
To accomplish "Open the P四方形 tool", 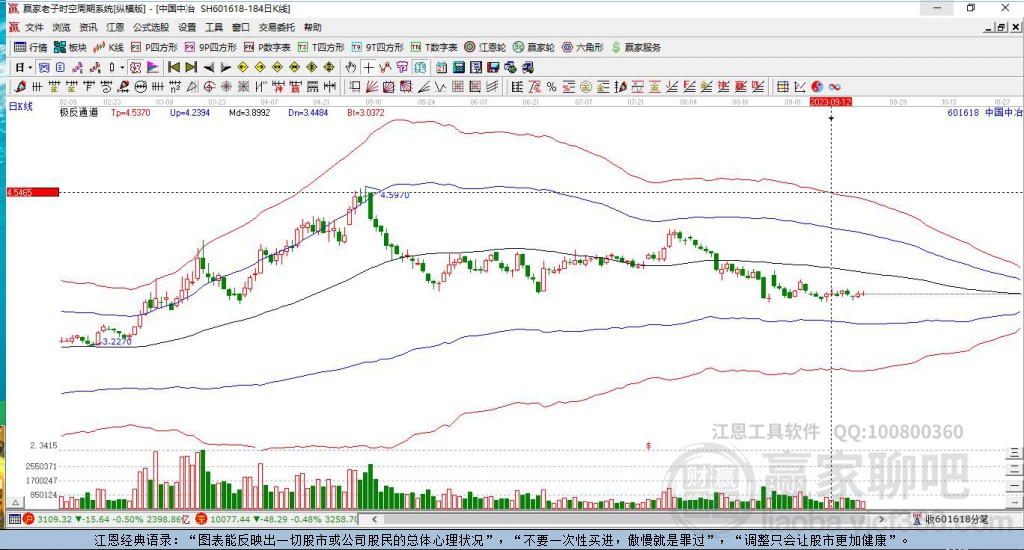I will click(154, 47).
